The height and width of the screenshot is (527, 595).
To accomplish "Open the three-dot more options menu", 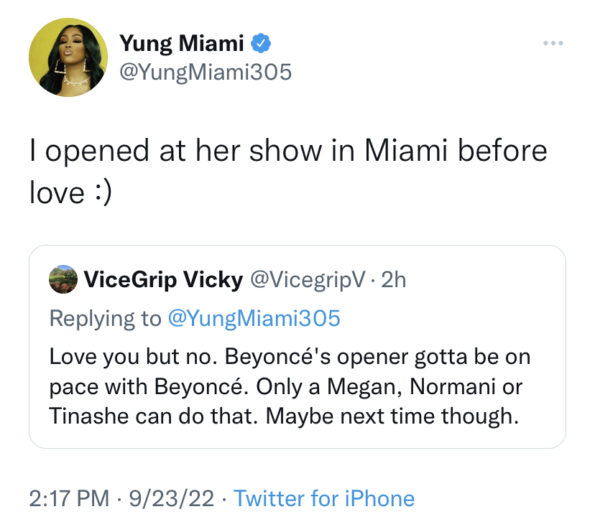I will coord(553,43).
